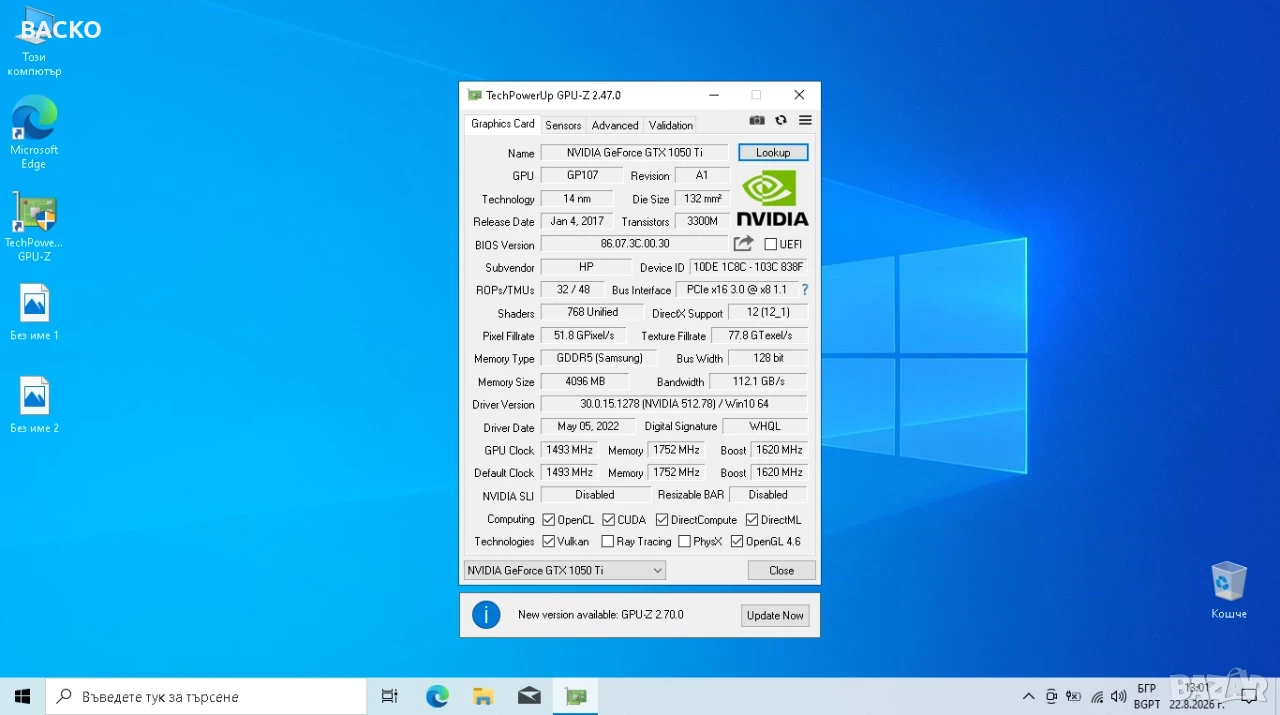
Task: Open the Windows Start menu
Action: (22, 696)
